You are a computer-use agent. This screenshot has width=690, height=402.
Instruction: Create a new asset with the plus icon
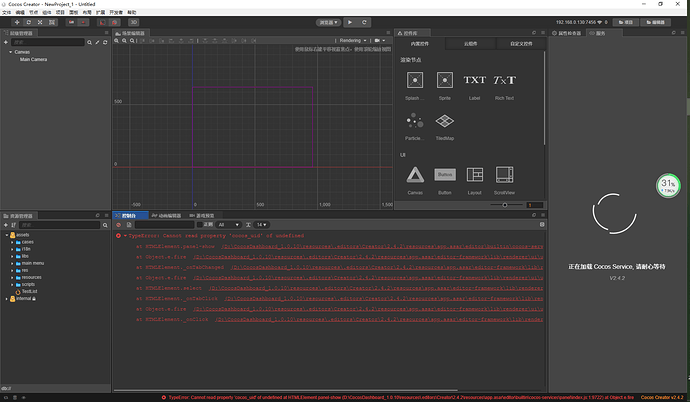6,225
